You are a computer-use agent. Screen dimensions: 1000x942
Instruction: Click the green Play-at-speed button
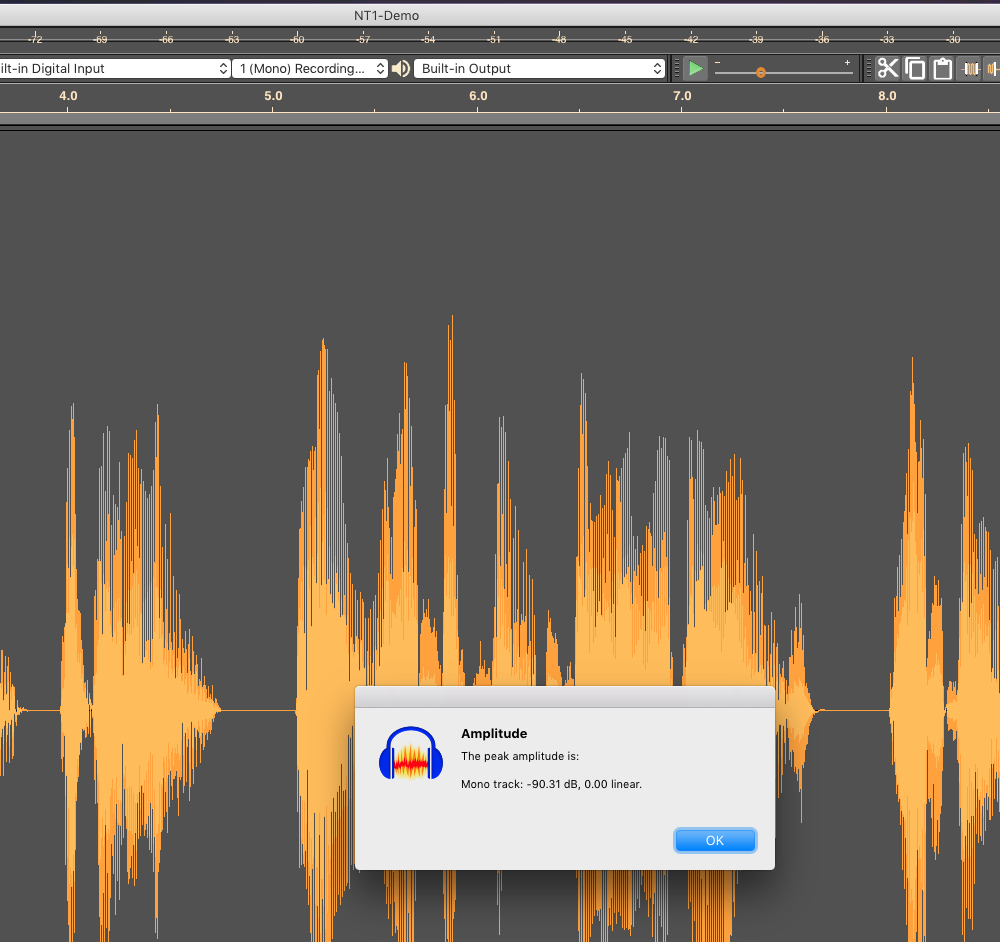click(696, 68)
